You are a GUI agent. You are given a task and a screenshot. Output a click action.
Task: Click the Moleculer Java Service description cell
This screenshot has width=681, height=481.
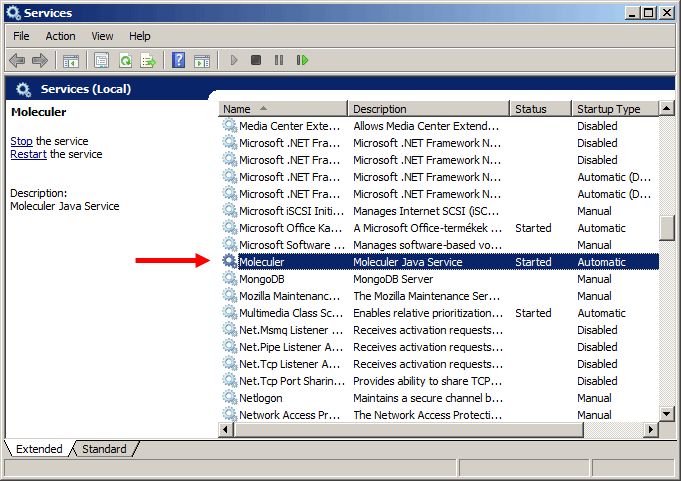tap(407, 262)
